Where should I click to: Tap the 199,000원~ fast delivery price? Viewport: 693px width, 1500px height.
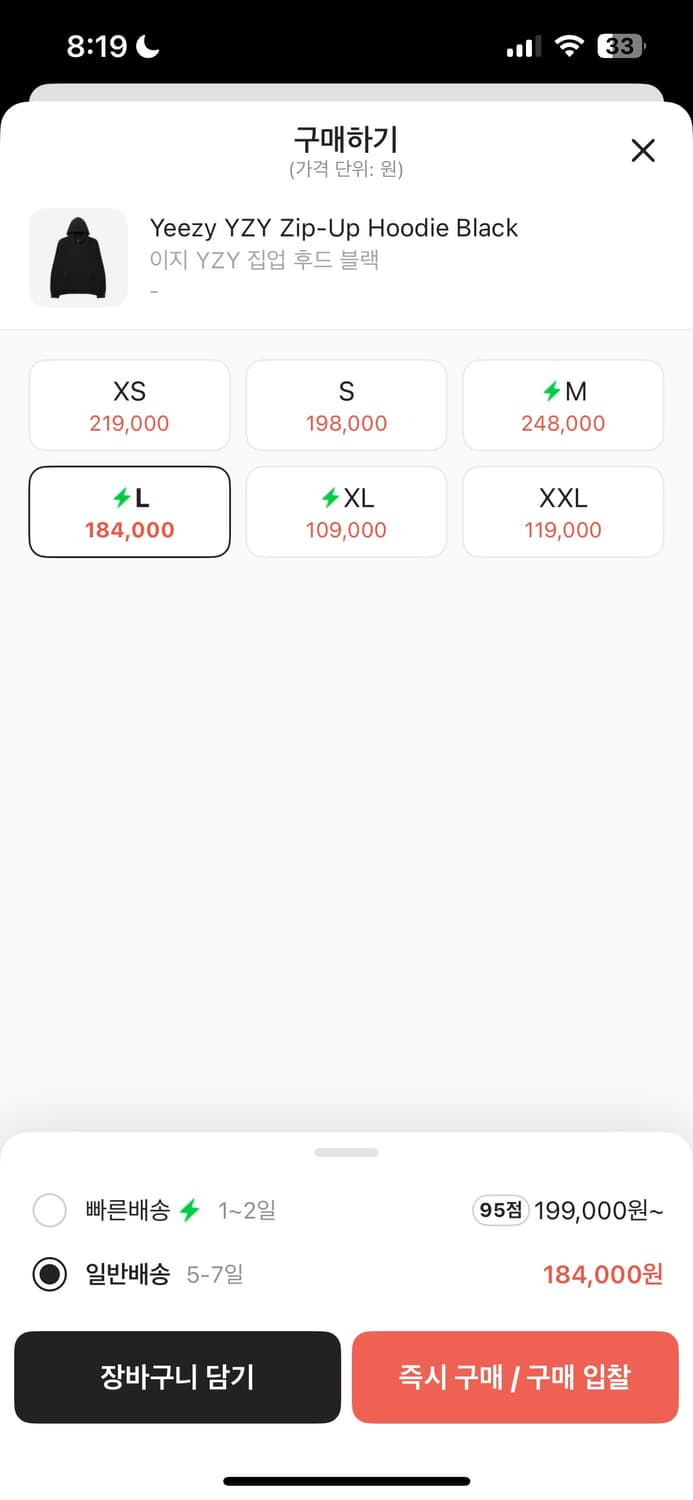[x=598, y=1211]
